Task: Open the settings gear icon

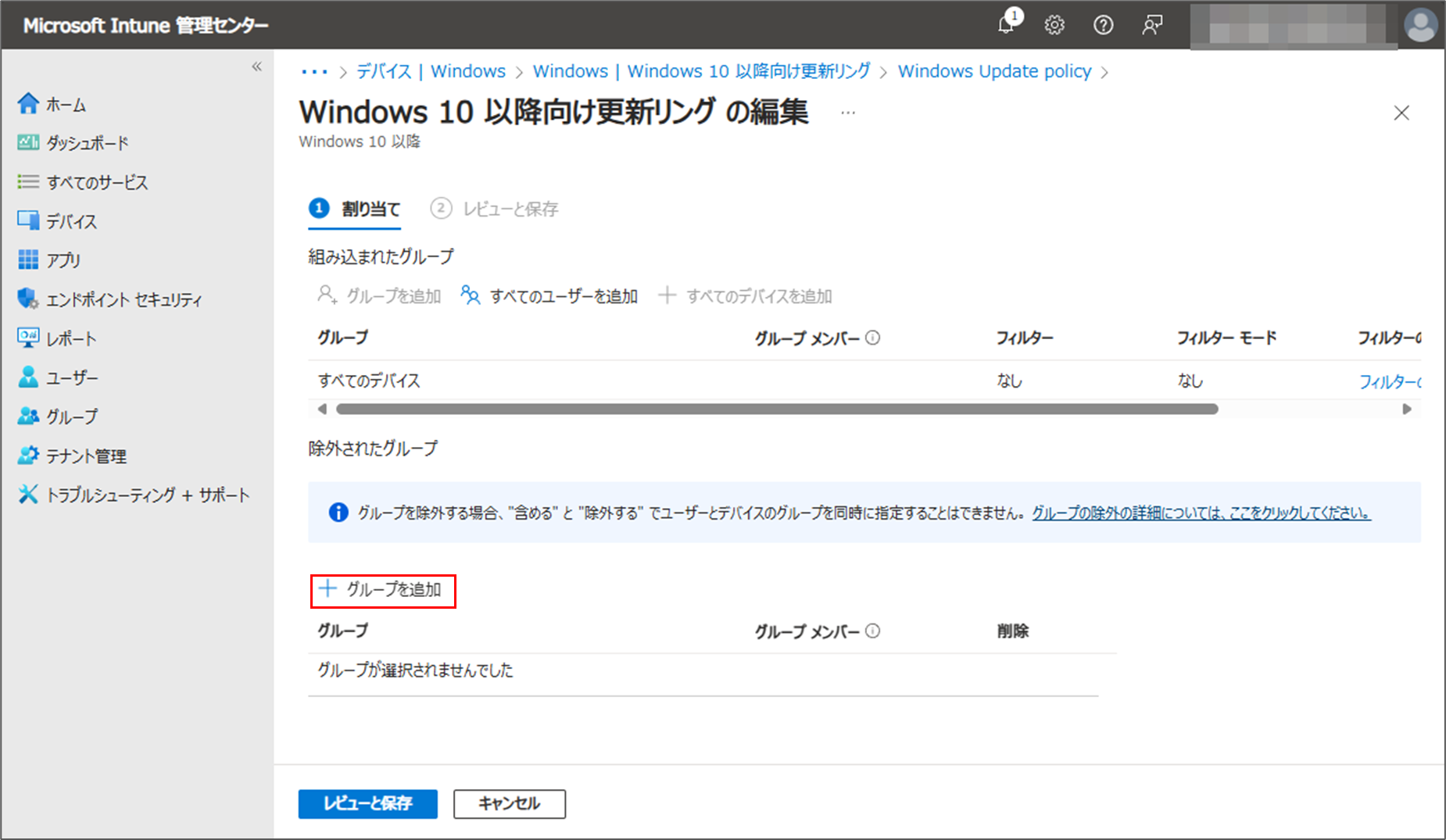Action: pyautogui.click(x=1054, y=25)
